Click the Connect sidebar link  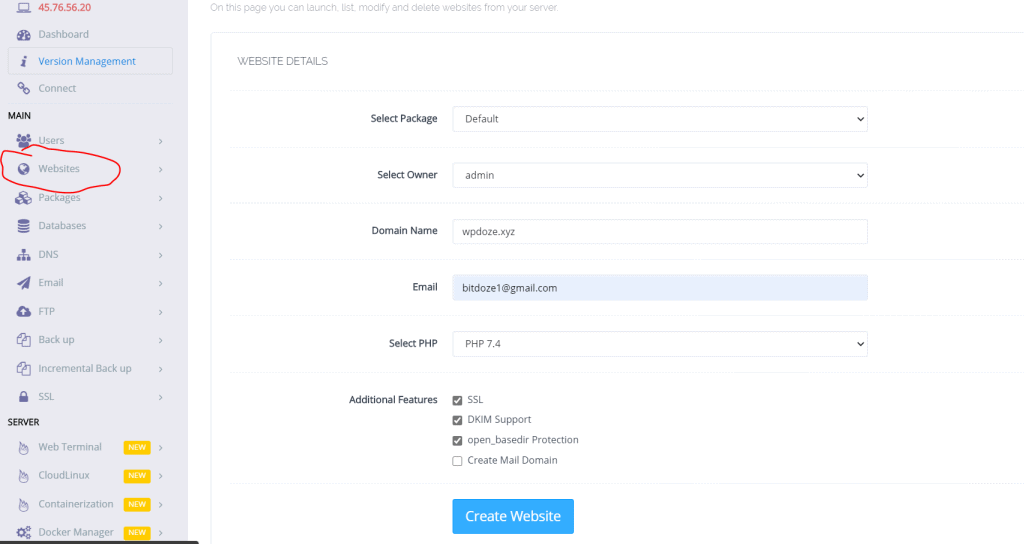(57, 88)
